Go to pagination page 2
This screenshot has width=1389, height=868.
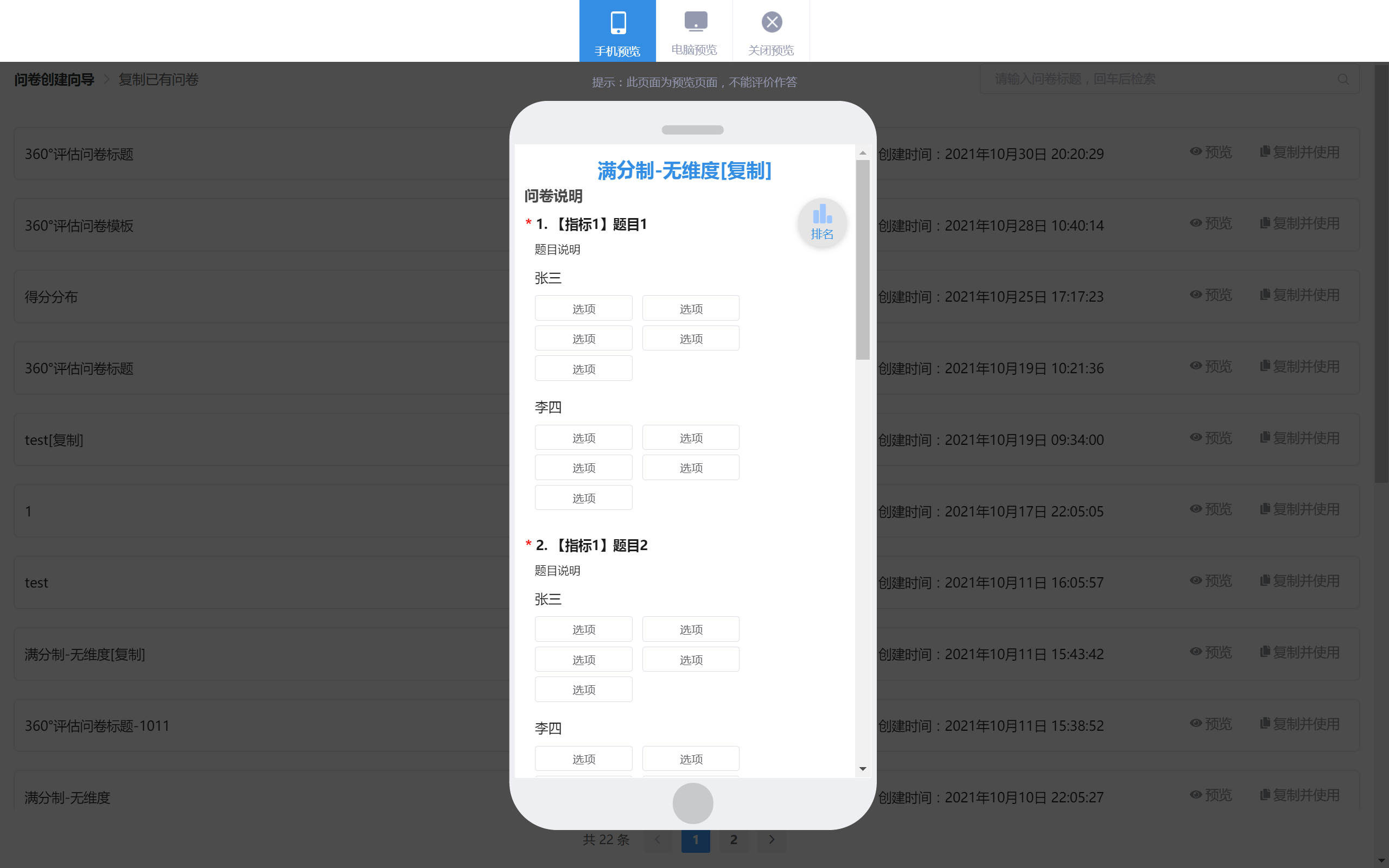pyautogui.click(x=734, y=840)
